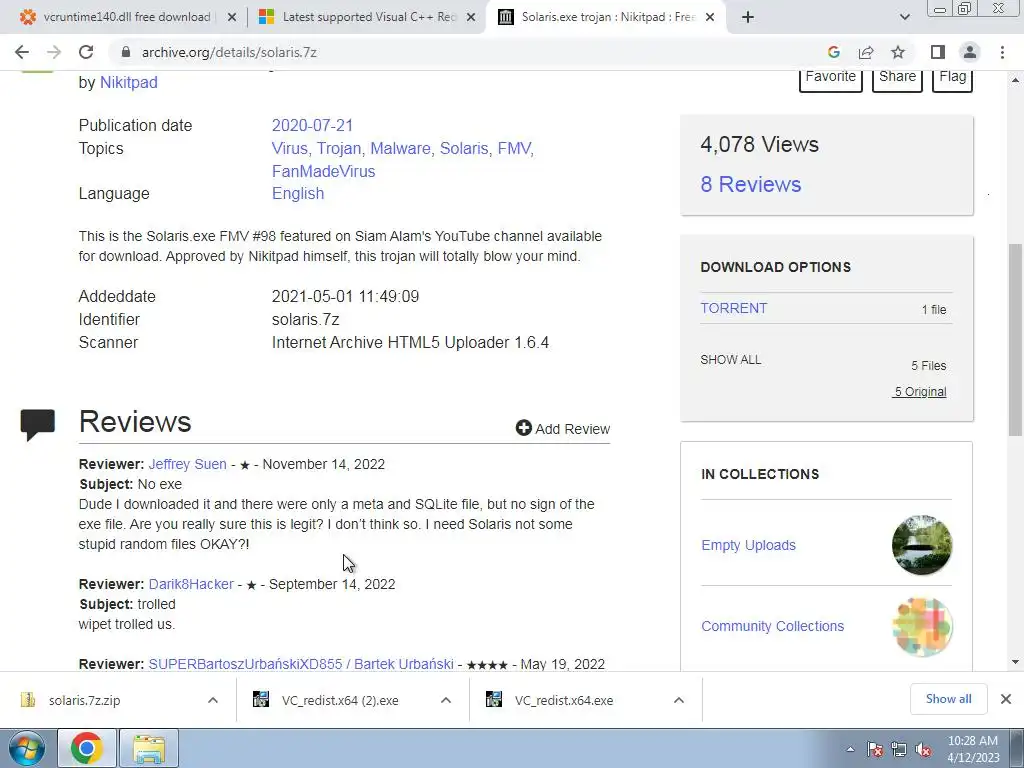
Task: Open the tab search dropdown
Action: (904, 18)
